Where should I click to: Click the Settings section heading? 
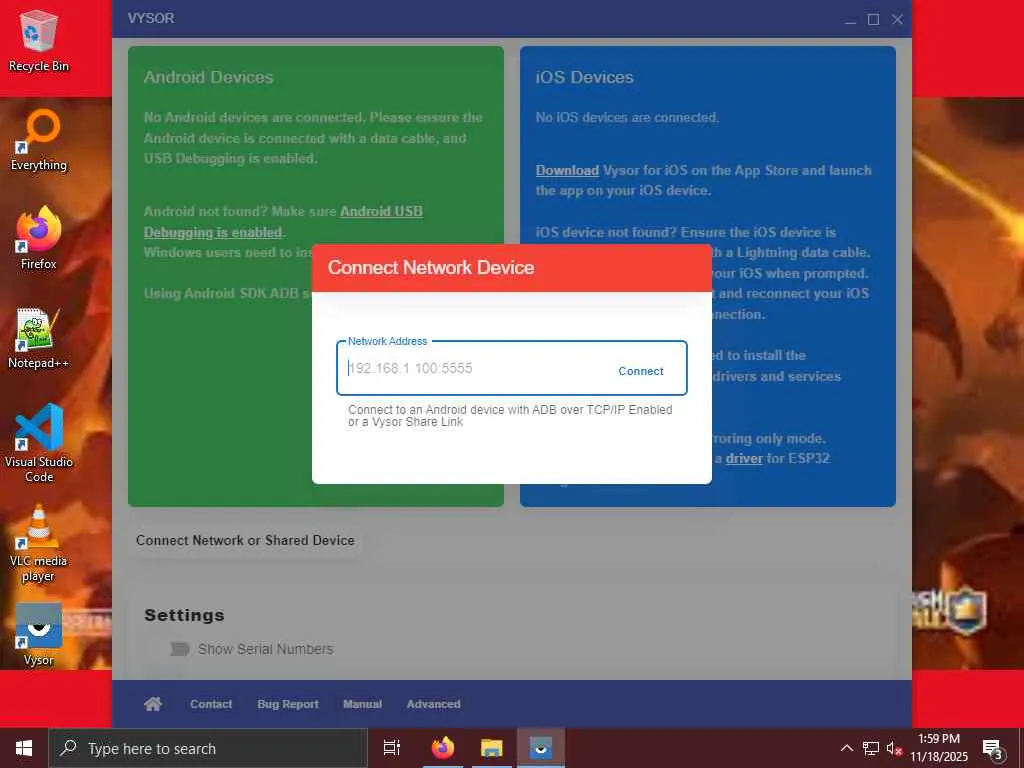pos(184,615)
